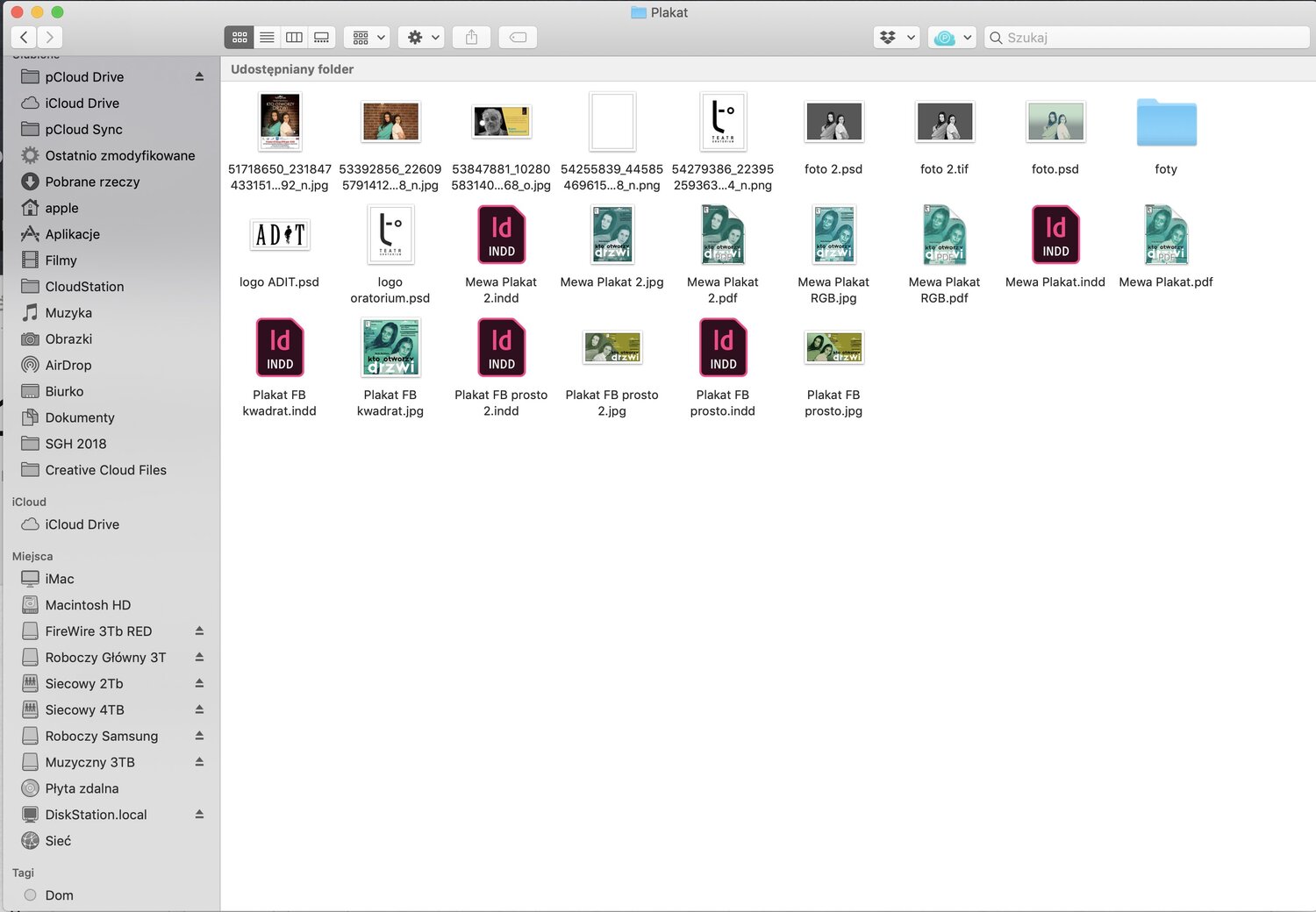Select Plakat FB prosto.jpg thumbnail
1316x912 pixels.
[833, 348]
